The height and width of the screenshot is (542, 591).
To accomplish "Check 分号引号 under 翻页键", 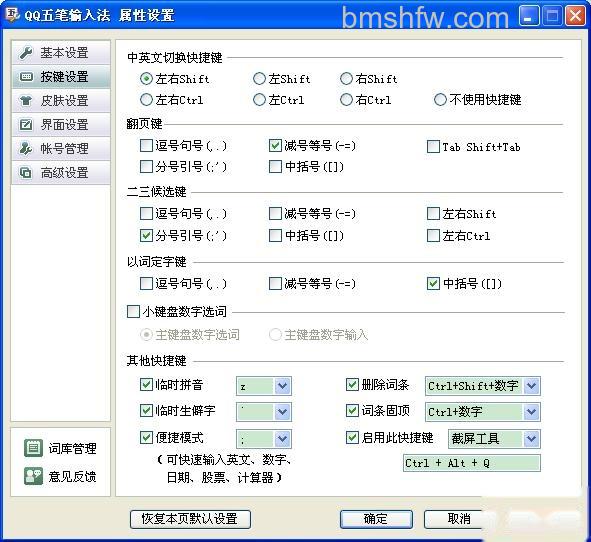I will tap(146, 167).
